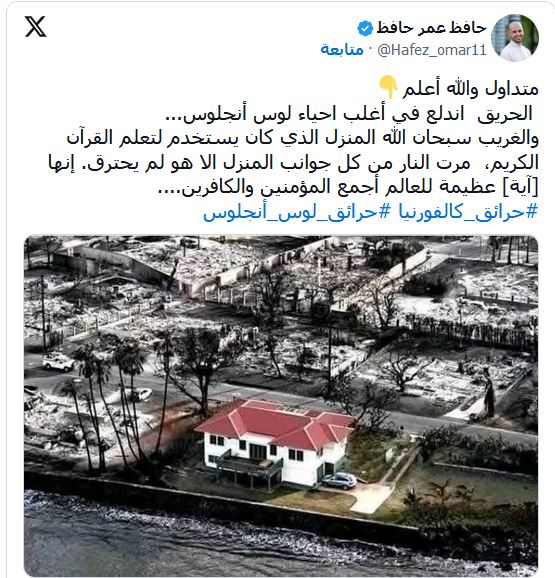Click the line mentioning القرآن

[302, 138]
